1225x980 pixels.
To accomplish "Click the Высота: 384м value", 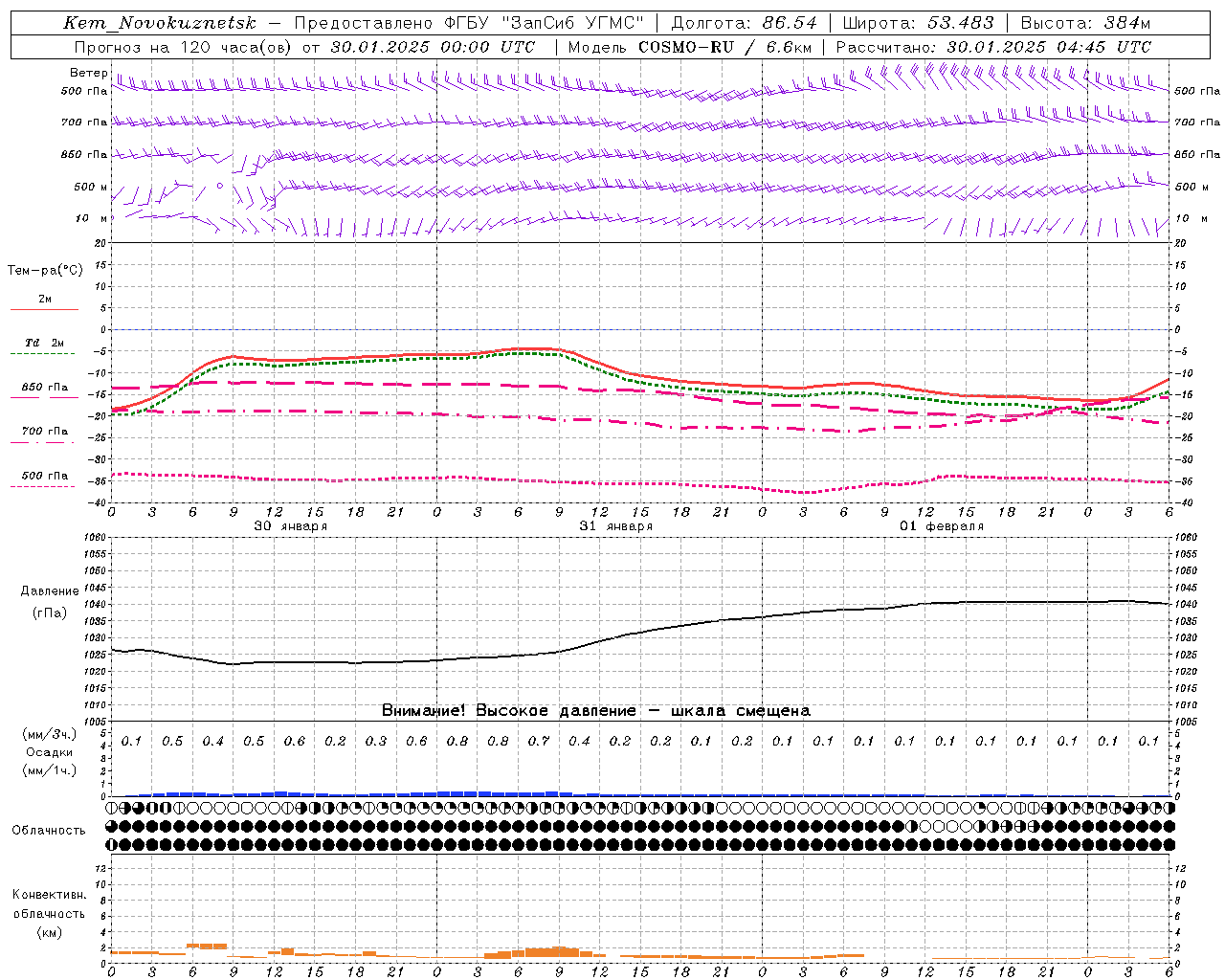I will pos(1084,23).
